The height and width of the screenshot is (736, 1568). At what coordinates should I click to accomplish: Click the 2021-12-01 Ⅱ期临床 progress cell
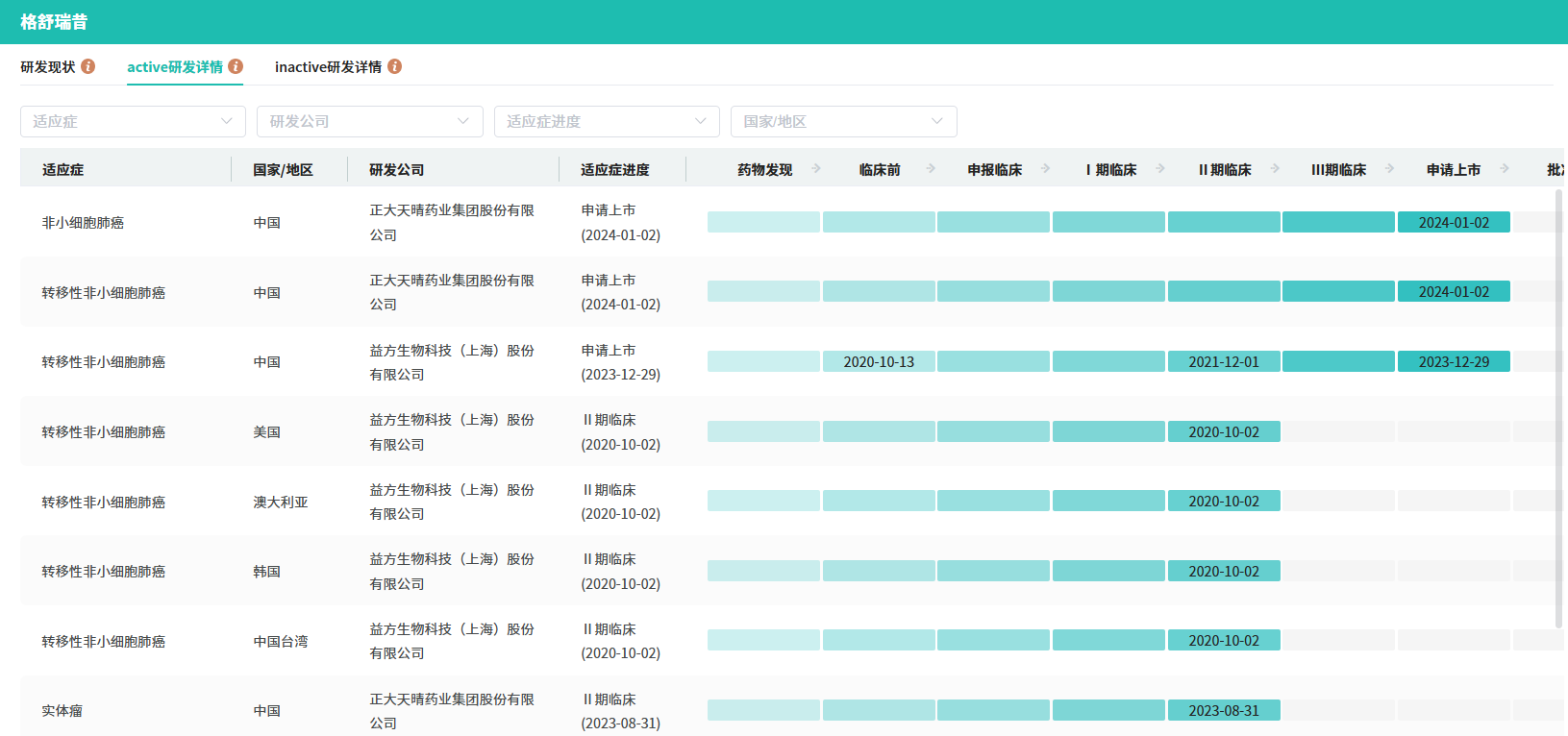pos(1224,362)
